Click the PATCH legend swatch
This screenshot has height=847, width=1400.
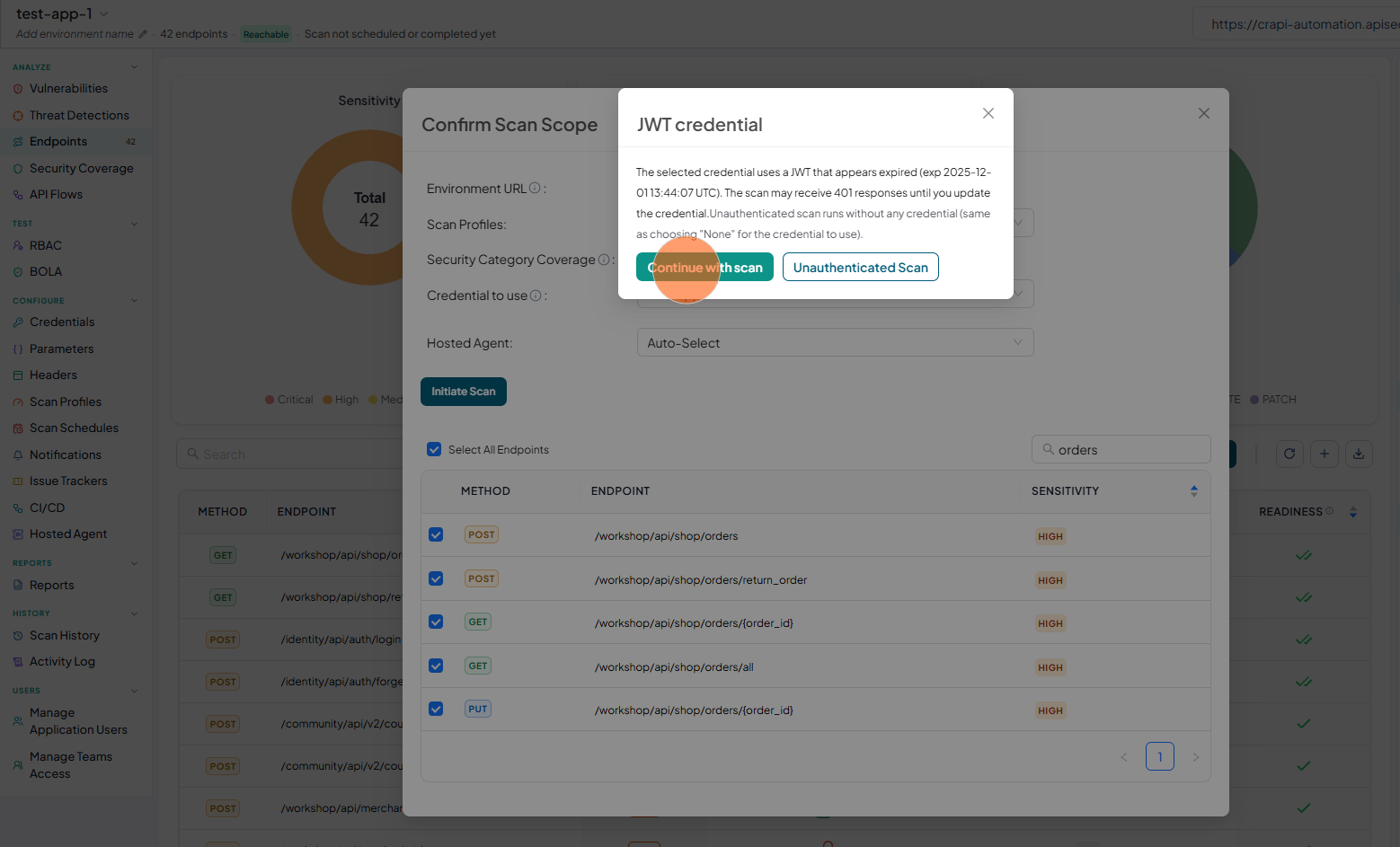coord(1254,400)
